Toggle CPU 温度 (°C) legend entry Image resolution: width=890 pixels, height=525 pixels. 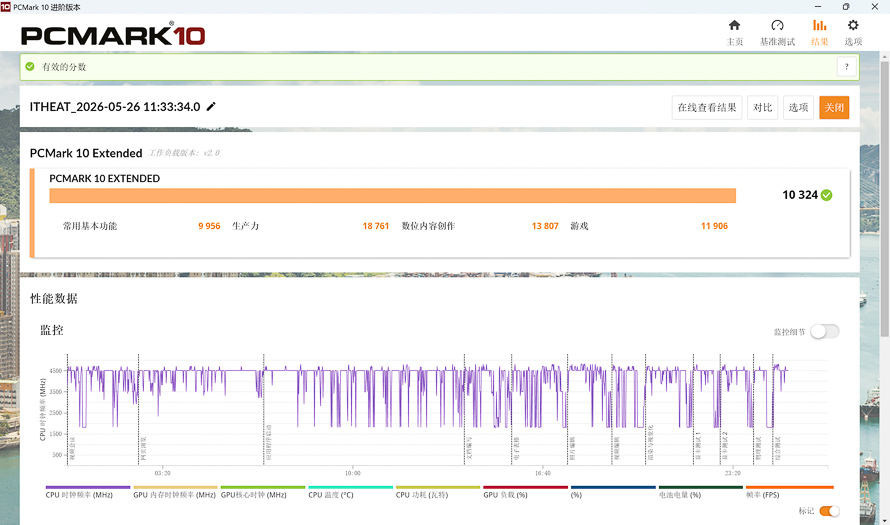pyautogui.click(x=350, y=492)
